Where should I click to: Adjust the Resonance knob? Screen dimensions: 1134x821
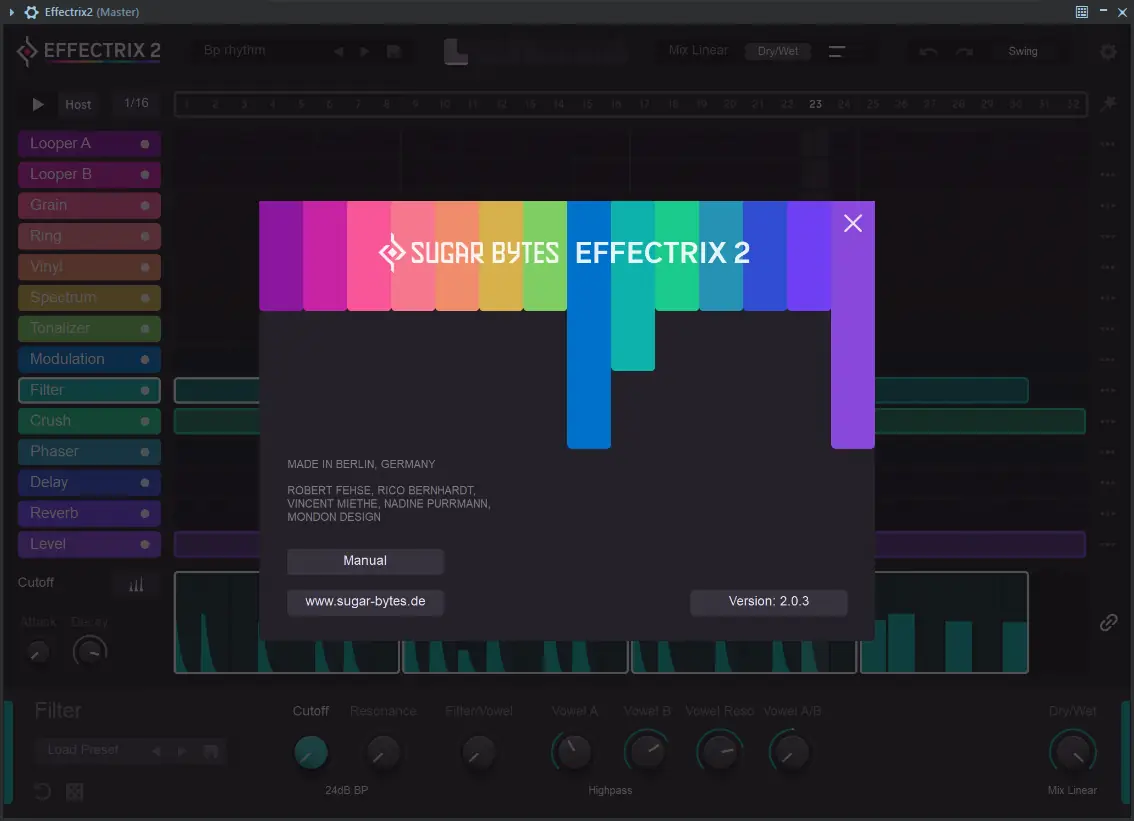pyautogui.click(x=383, y=753)
